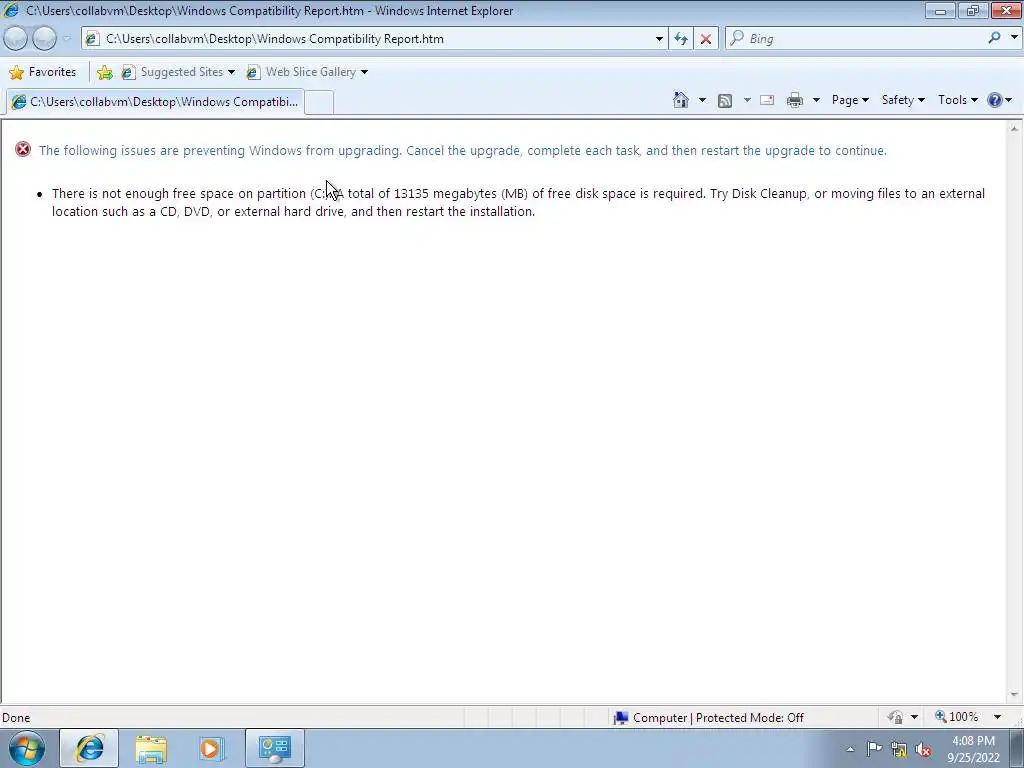Click the Control Panel taskbar icon
The height and width of the screenshot is (768, 1024).
275,748
